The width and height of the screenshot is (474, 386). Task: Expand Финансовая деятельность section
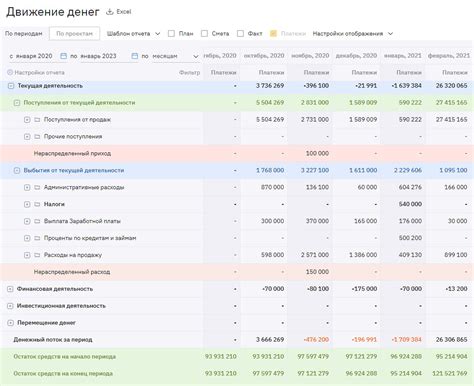click(x=10, y=289)
